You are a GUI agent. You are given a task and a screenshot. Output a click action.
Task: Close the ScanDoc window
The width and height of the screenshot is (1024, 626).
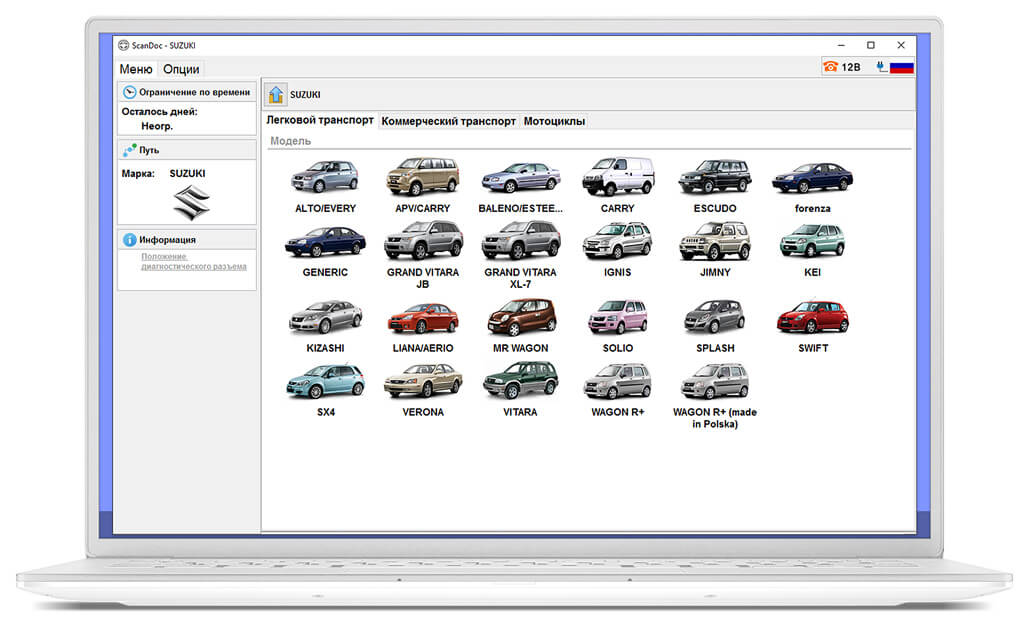tap(901, 45)
